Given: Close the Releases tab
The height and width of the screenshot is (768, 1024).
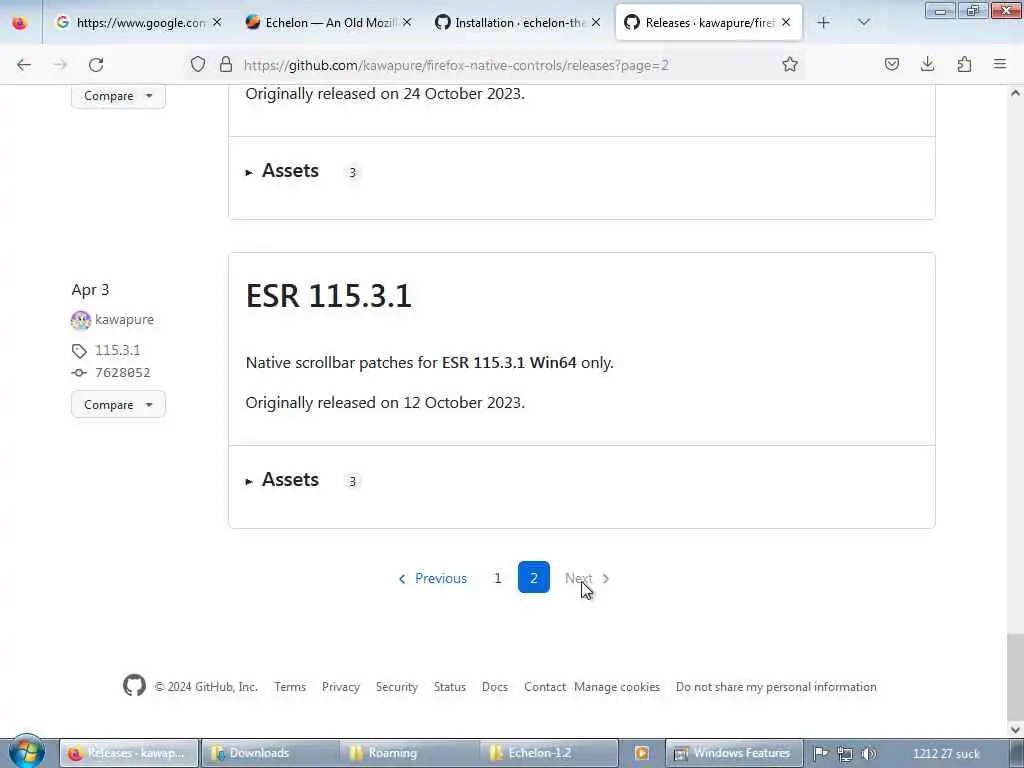Looking at the screenshot, I should pyautogui.click(x=786, y=22).
